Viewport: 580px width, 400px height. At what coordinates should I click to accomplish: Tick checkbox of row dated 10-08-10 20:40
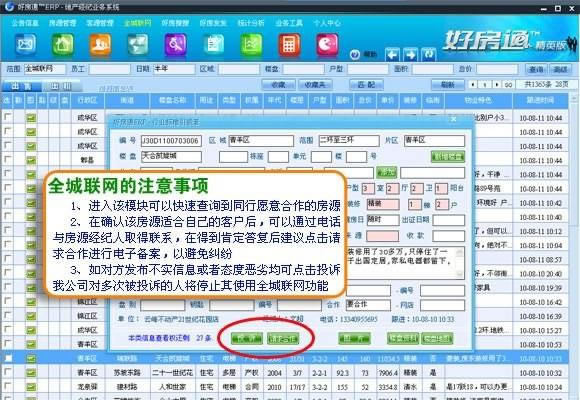tap(7, 272)
